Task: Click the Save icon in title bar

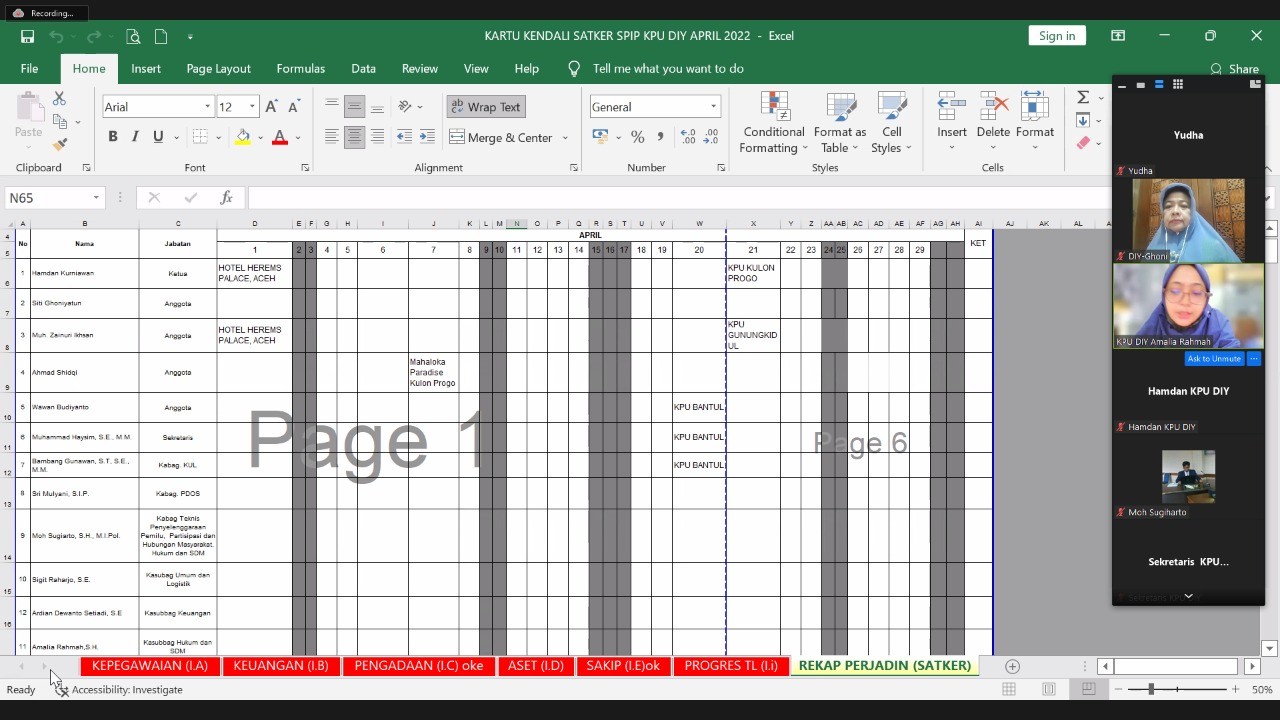Action: [x=28, y=36]
